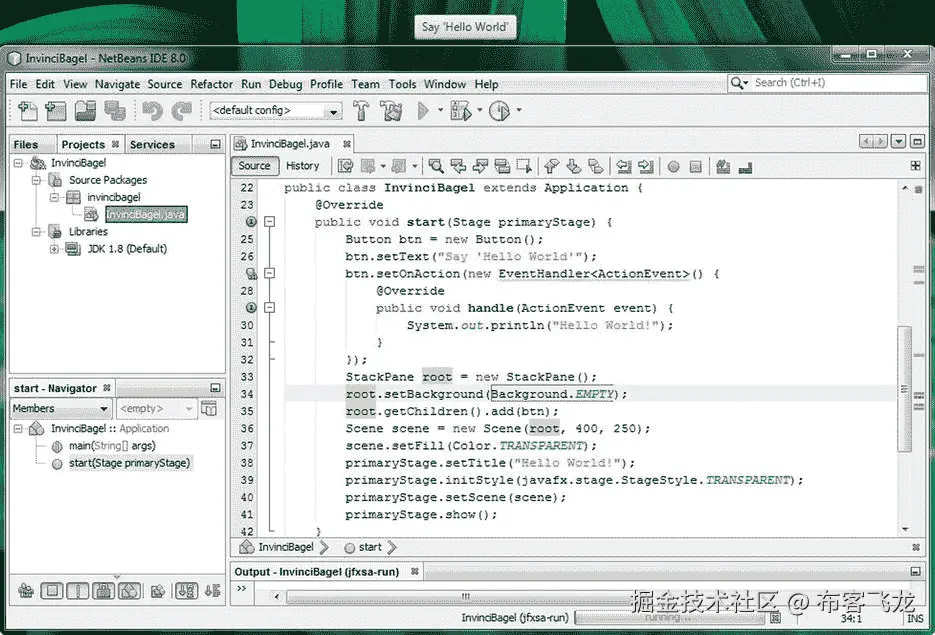Switch to the Services tab
Image resolution: width=935 pixels, height=635 pixels.
click(152, 144)
